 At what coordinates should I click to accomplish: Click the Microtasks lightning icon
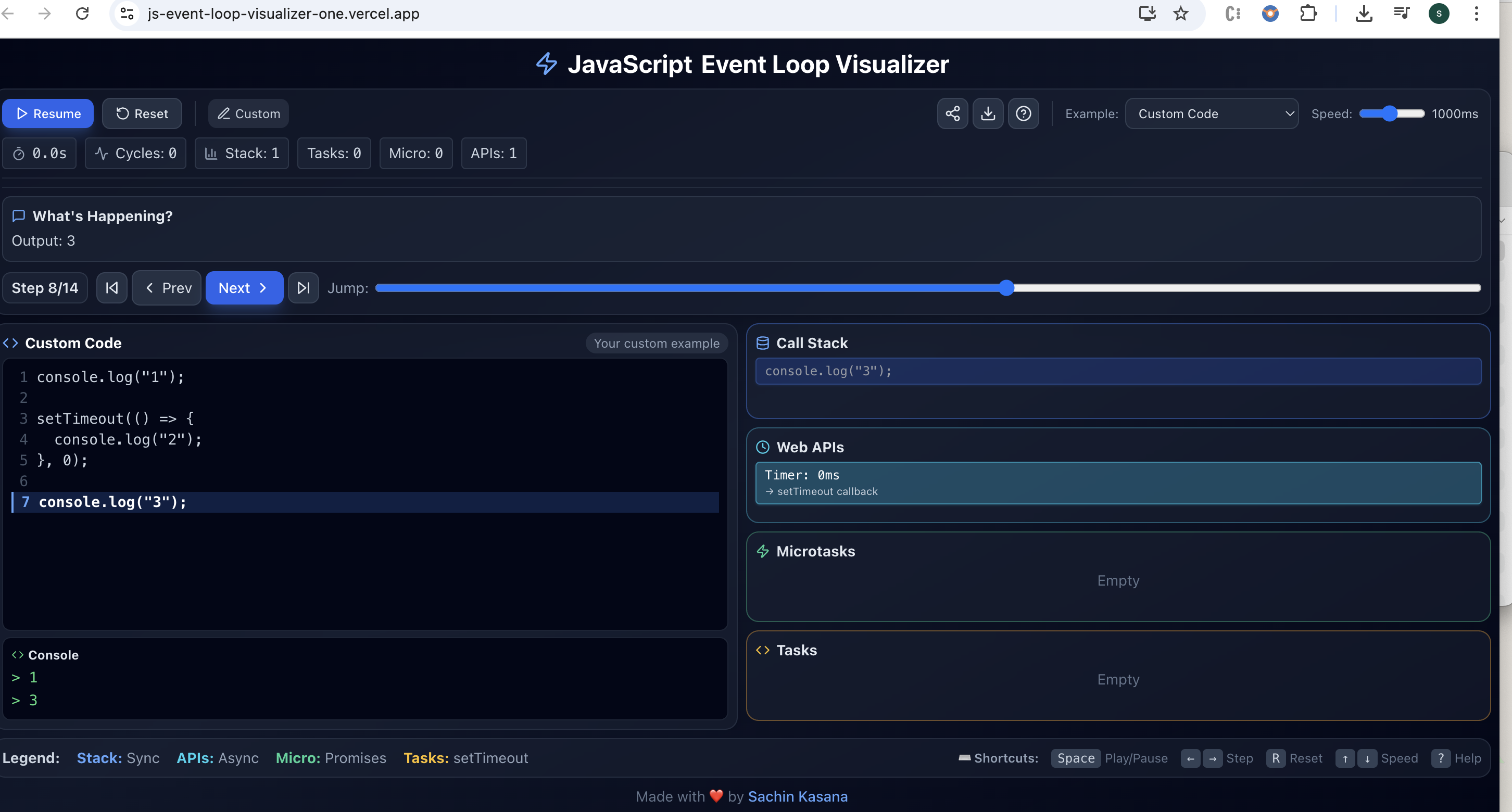pyautogui.click(x=762, y=551)
